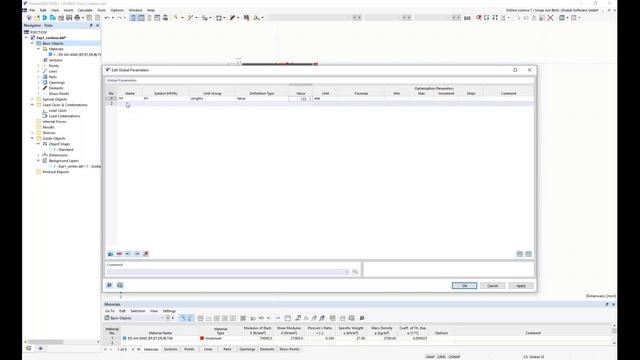Image resolution: width=640 pixels, height=360 pixels.
Task: Click the new-row icon in dialog toolbar
Action: (111, 254)
